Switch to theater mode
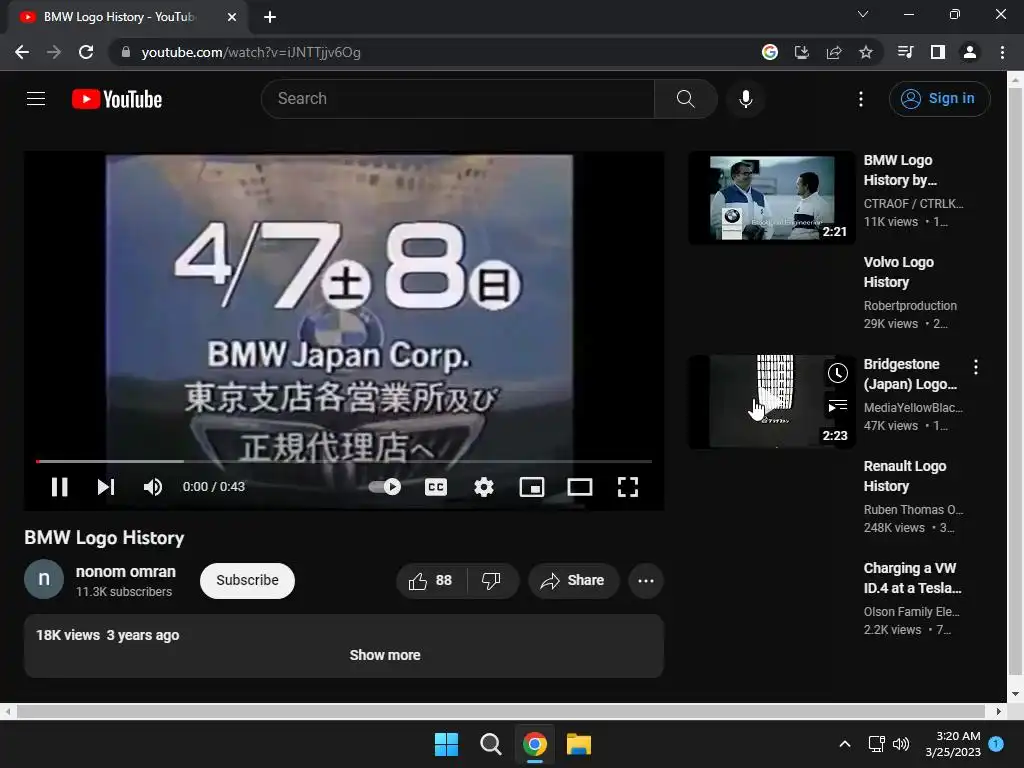 click(580, 487)
